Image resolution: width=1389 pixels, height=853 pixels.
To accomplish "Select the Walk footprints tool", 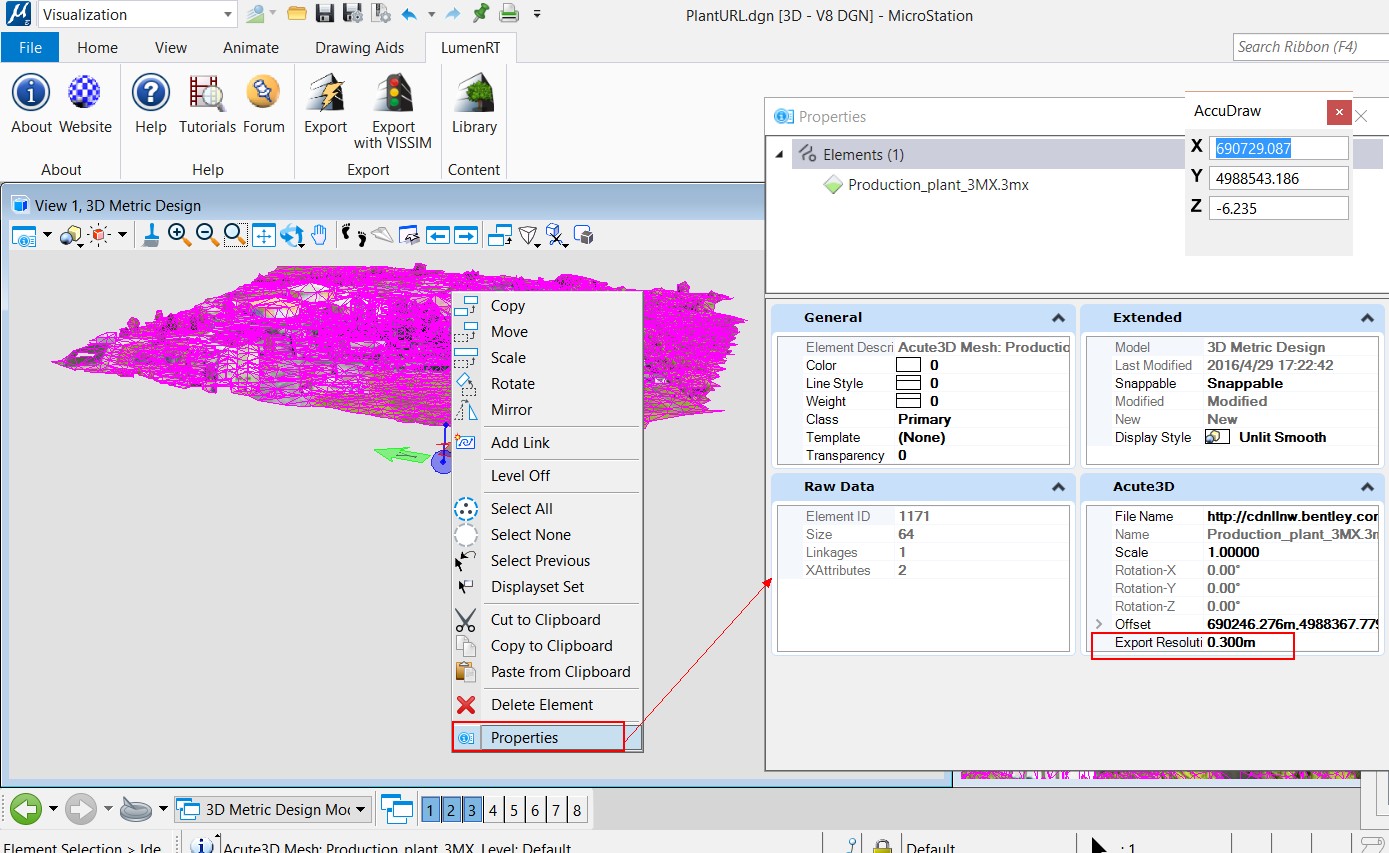I will 353,235.
